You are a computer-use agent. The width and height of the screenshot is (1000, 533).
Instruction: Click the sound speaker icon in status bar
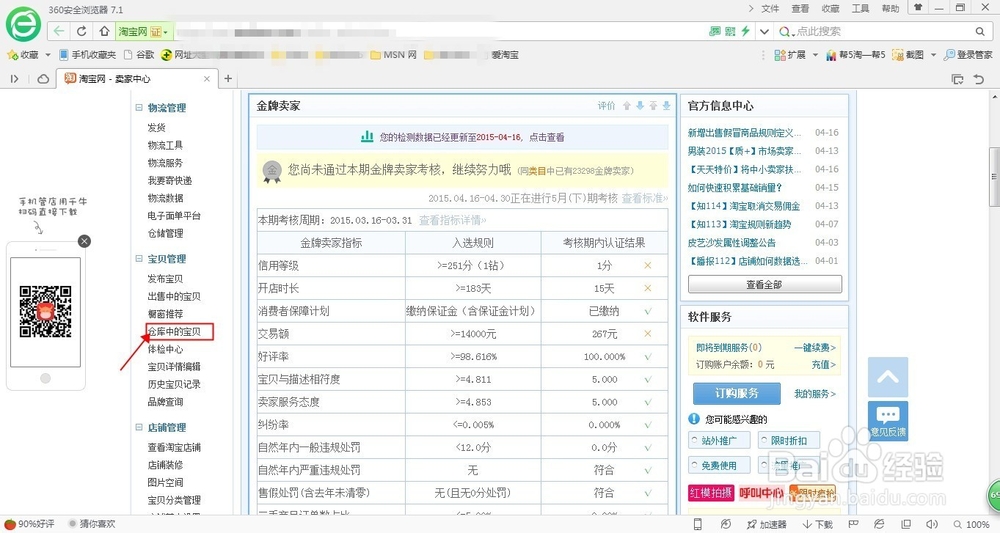(x=932, y=524)
